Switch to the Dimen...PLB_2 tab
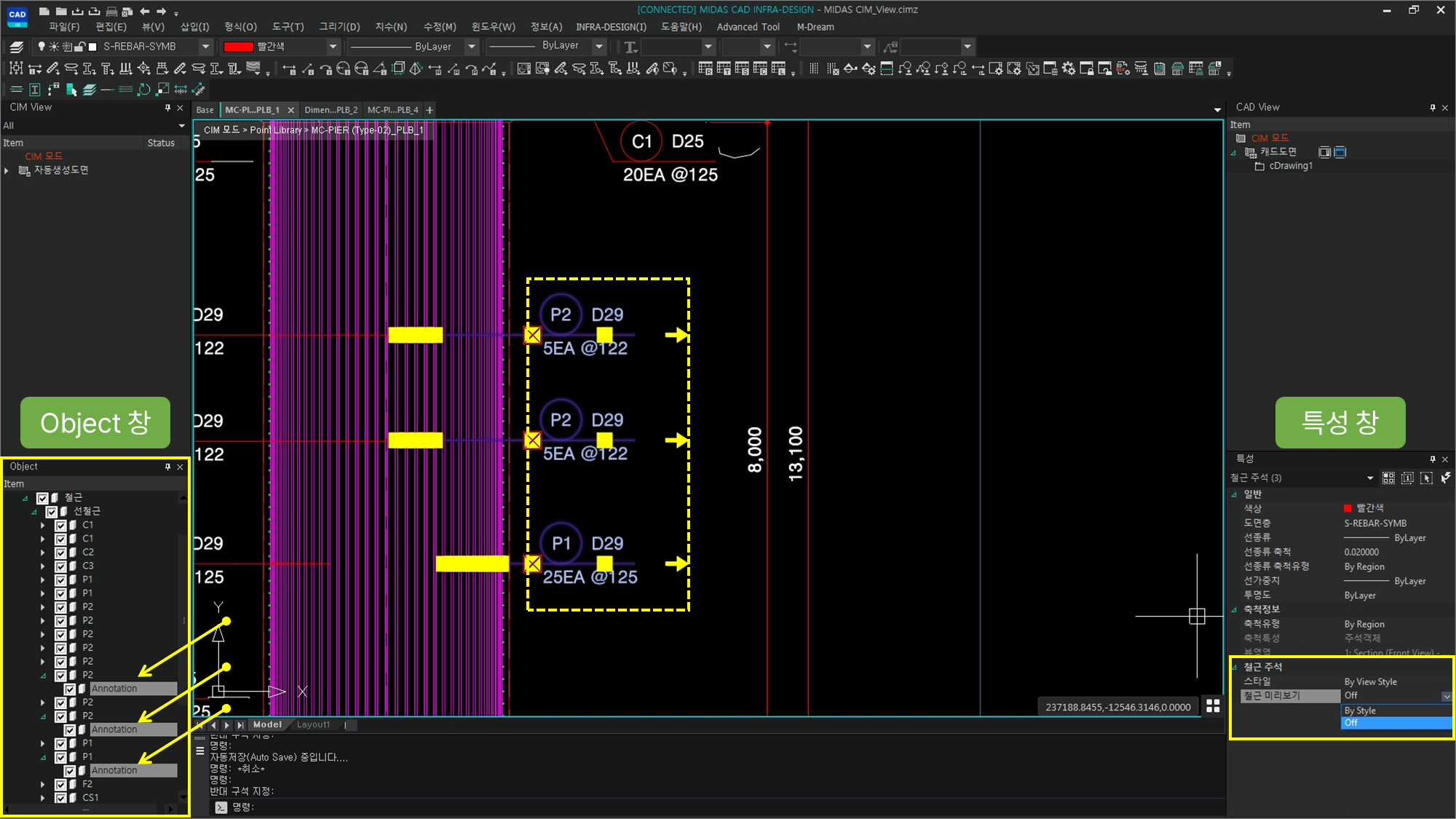Image resolution: width=1456 pixels, height=819 pixels. [x=331, y=110]
